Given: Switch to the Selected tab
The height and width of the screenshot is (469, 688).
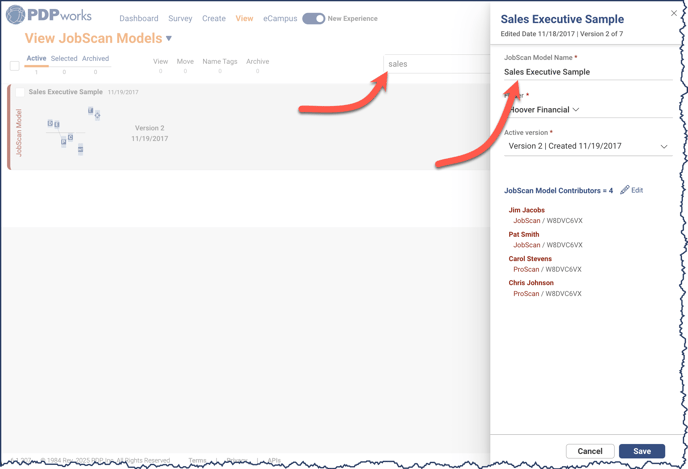Looking at the screenshot, I should (64, 59).
